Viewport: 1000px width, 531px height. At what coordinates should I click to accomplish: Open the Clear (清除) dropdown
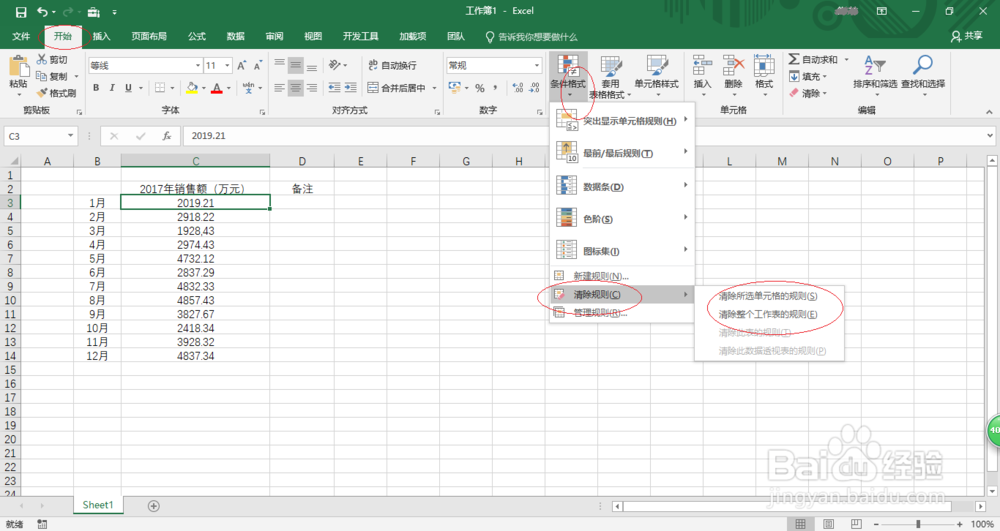click(x=807, y=93)
